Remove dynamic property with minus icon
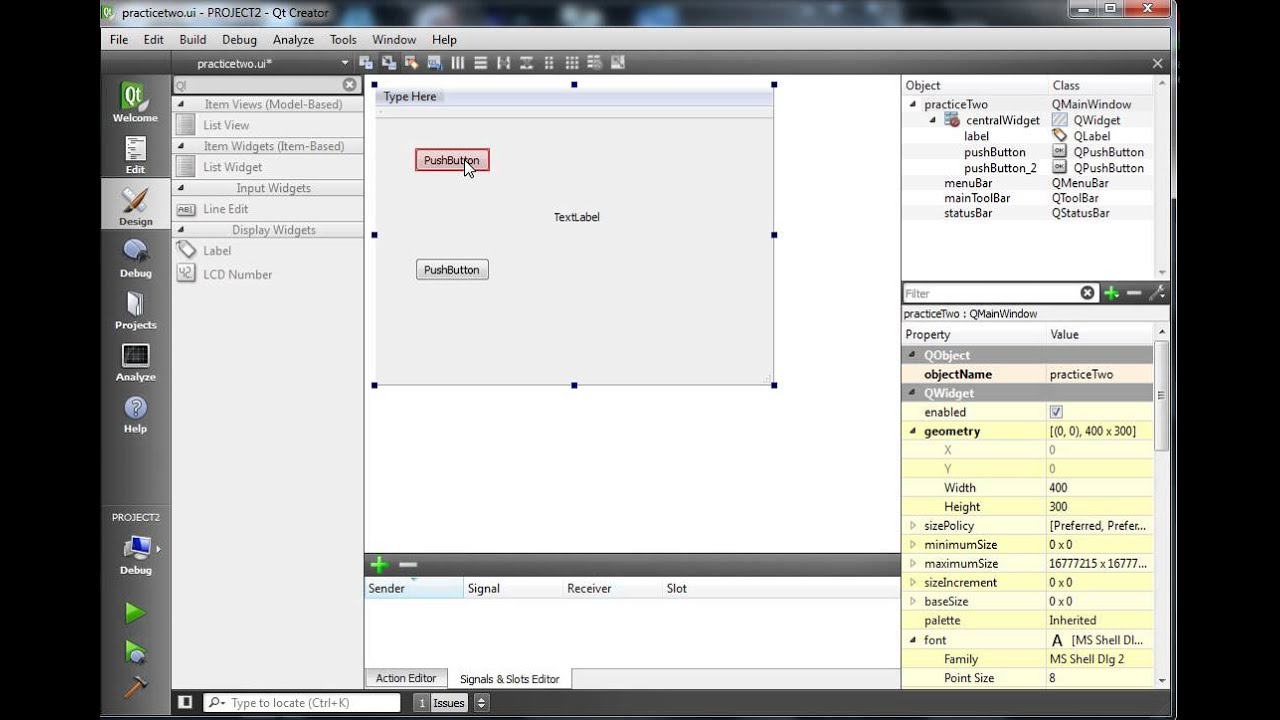The width and height of the screenshot is (1280, 720). [x=1134, y=293]
